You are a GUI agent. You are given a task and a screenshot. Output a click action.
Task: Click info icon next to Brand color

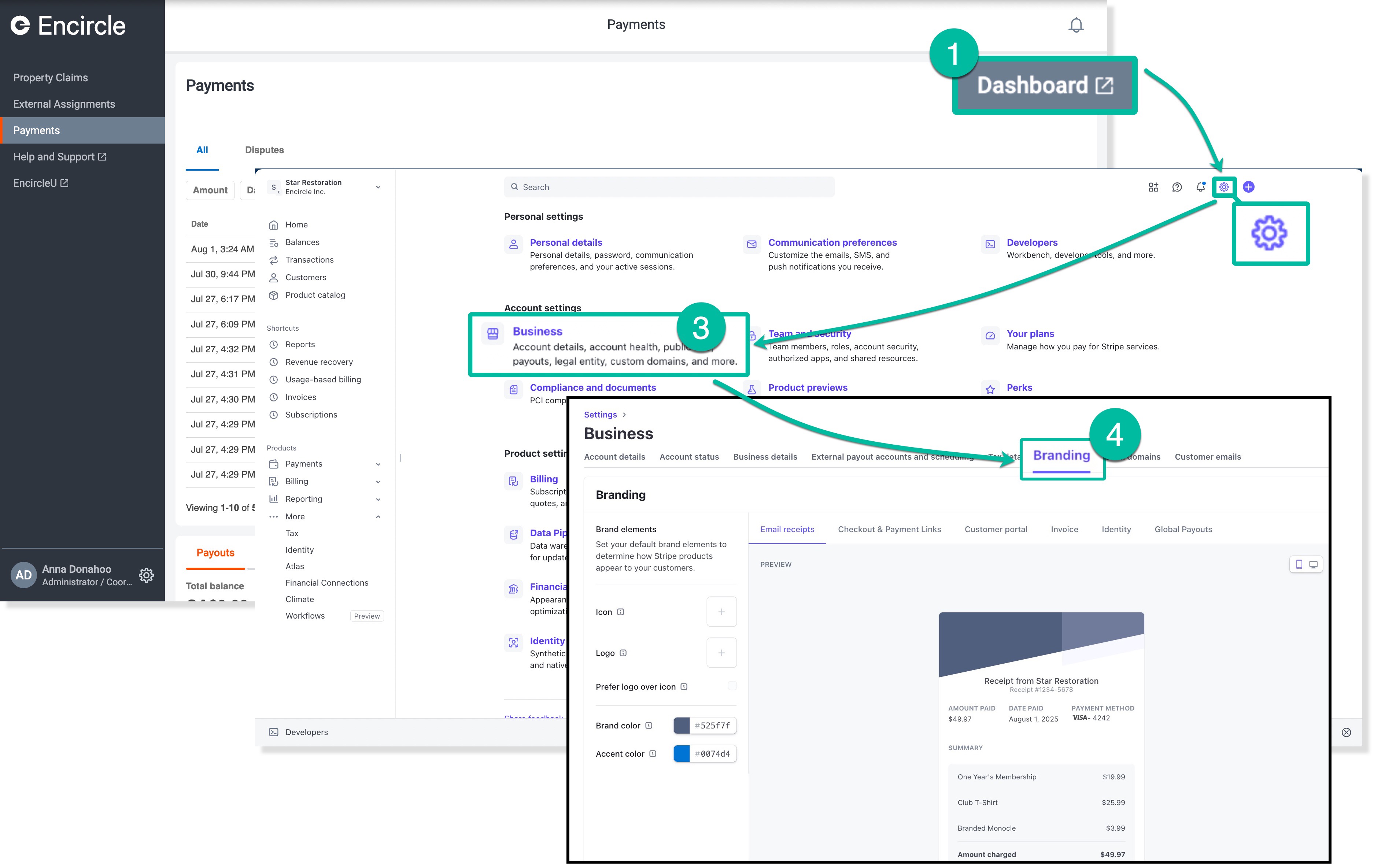click(x=649, y=725)
